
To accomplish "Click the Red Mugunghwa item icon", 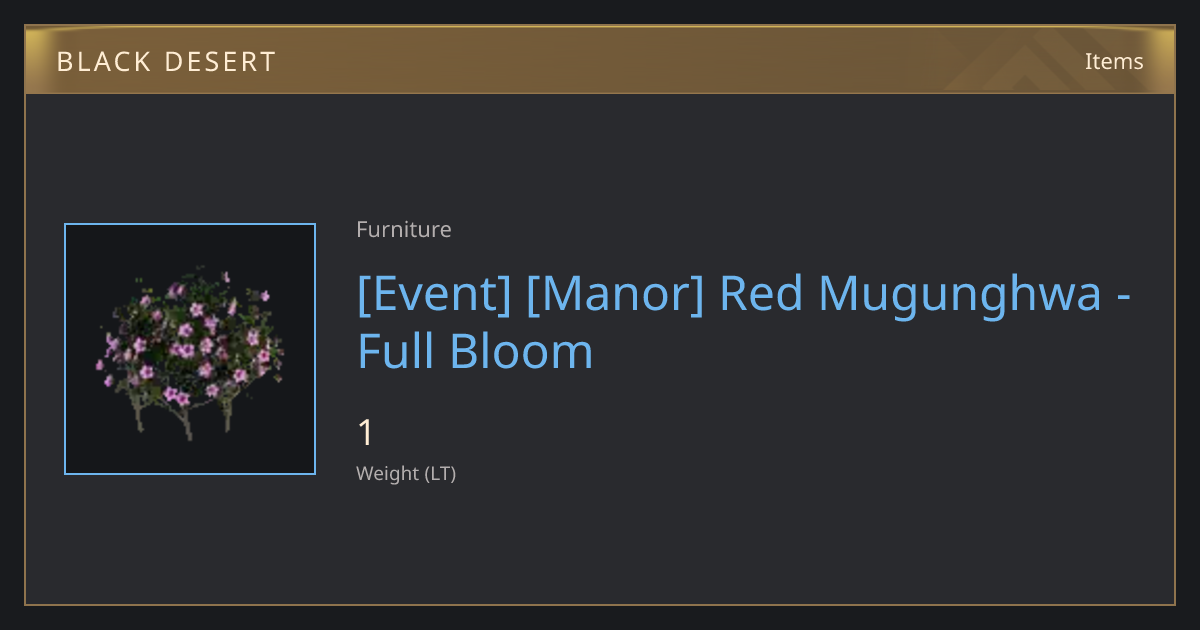I will click(190, 349).
